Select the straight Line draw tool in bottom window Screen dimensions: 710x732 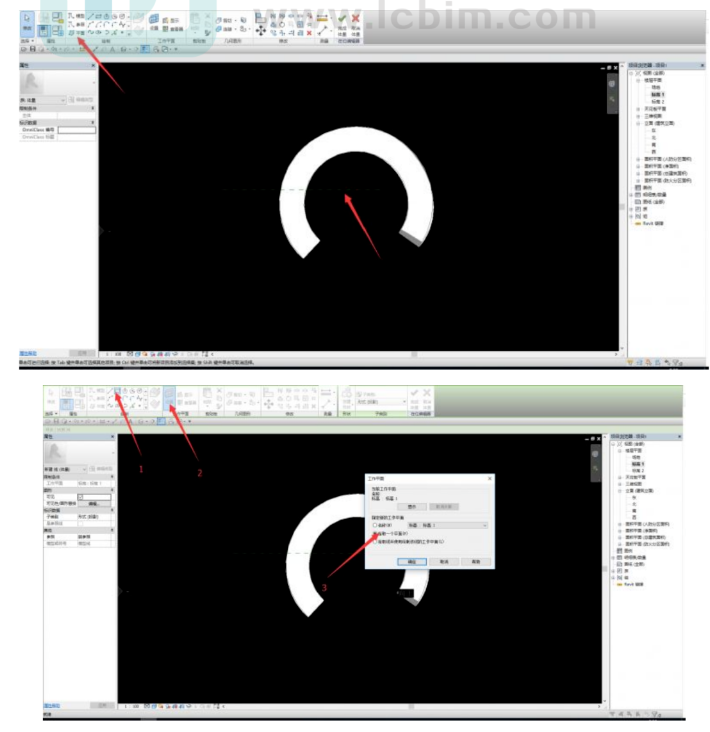pos(110,390)
